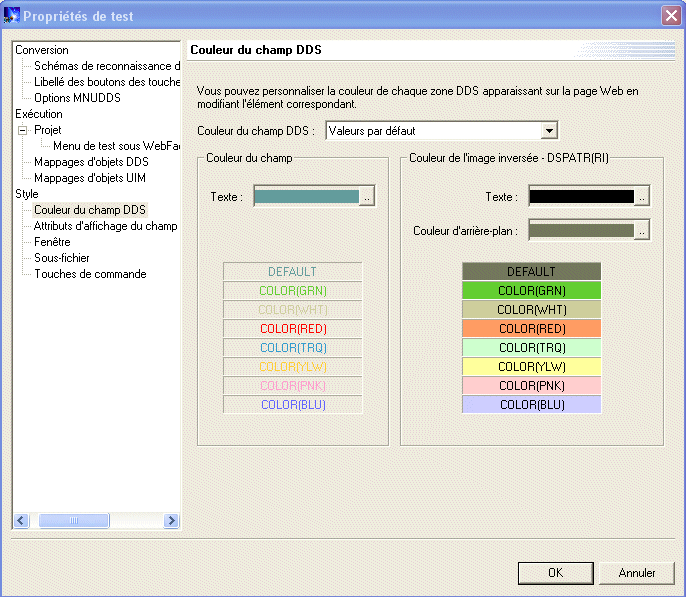The image size is (686, 597).
Task: Select orange COLOR(RED) inverse image row
Action: point(532,328)
